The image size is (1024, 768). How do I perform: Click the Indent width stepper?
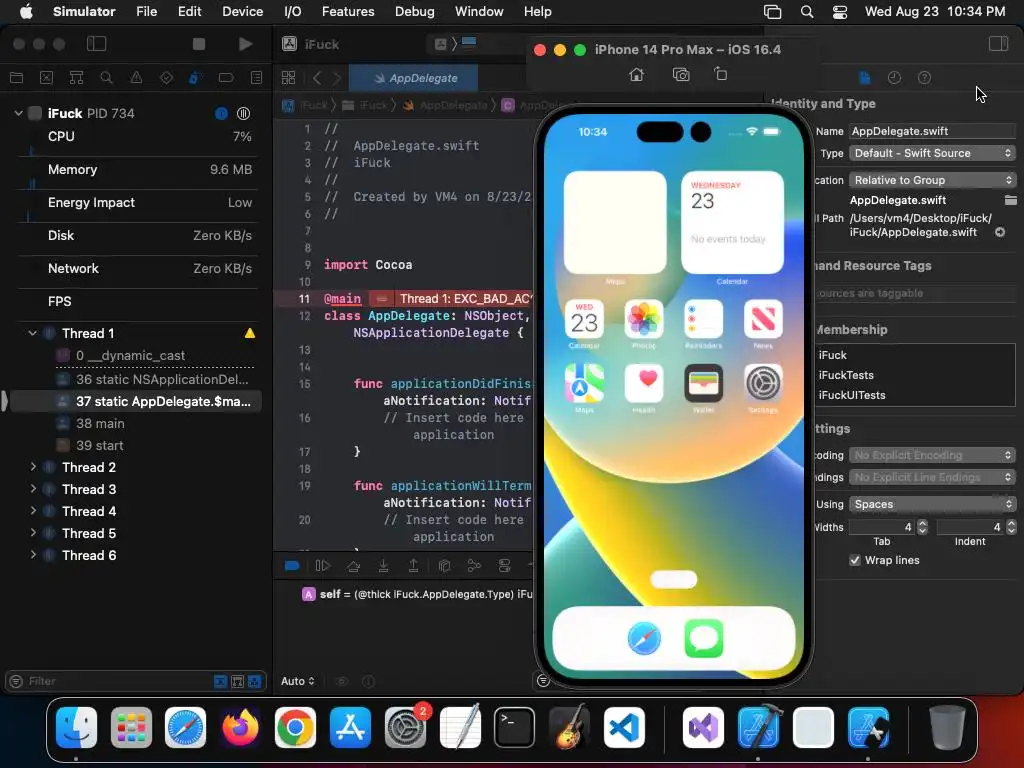(1011, 527)
